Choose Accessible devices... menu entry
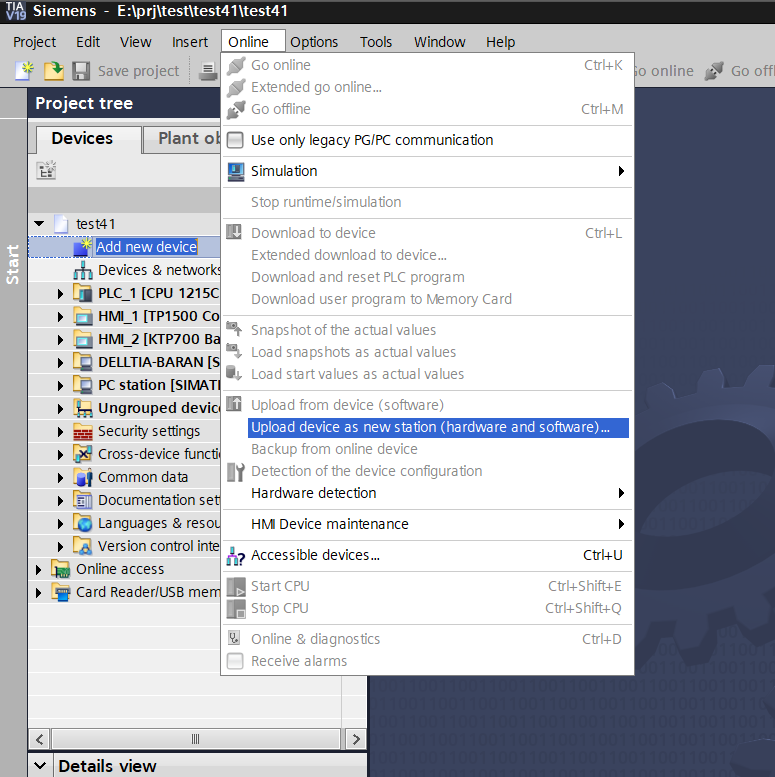This screenshot has height=777, width=775. (x=427, y=555)
